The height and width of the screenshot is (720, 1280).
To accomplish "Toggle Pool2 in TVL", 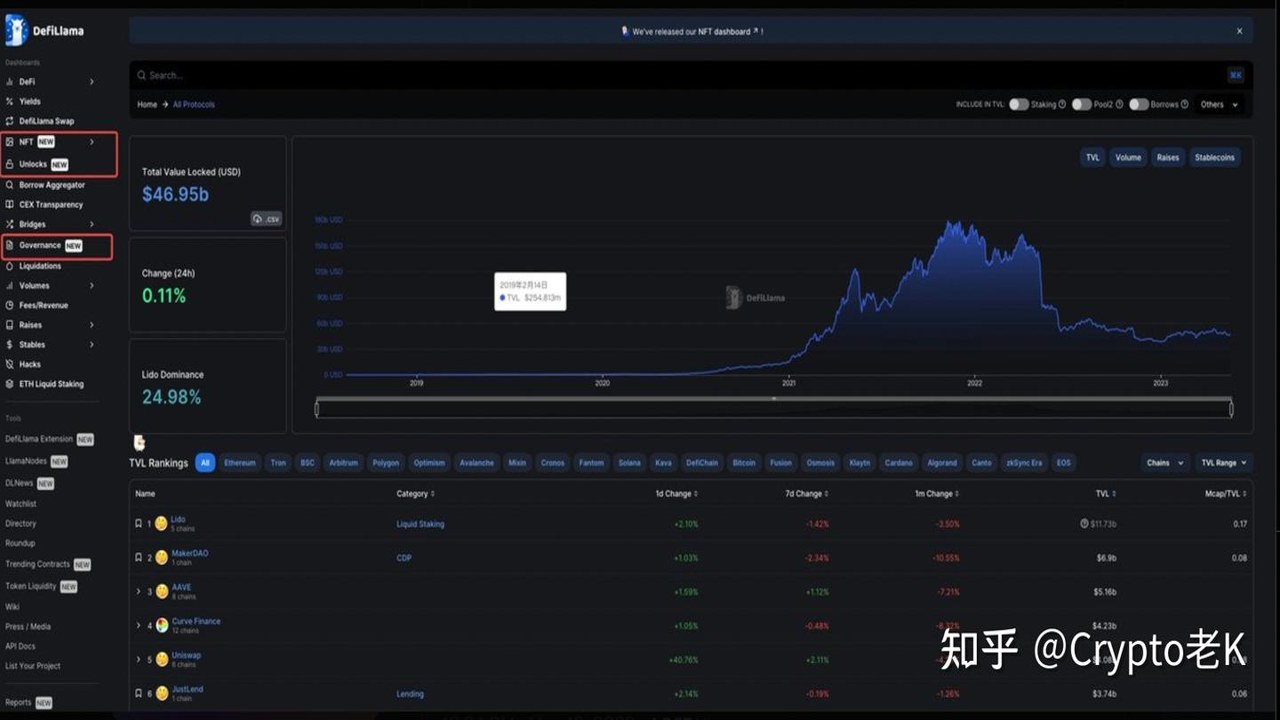I will [x=1082, y=104].
